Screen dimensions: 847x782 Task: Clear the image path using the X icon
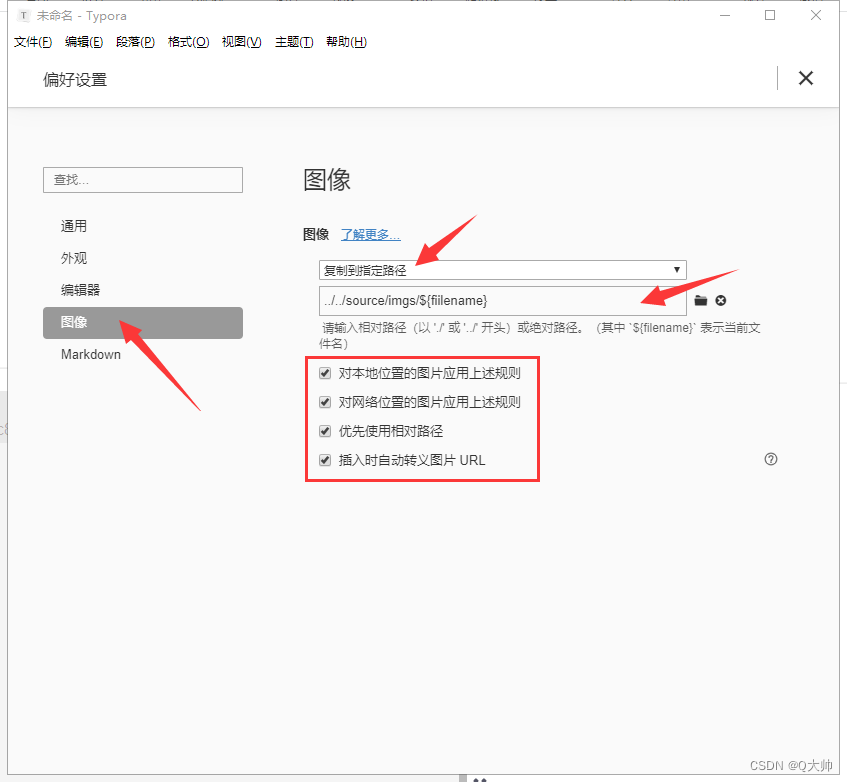[721, 300]
